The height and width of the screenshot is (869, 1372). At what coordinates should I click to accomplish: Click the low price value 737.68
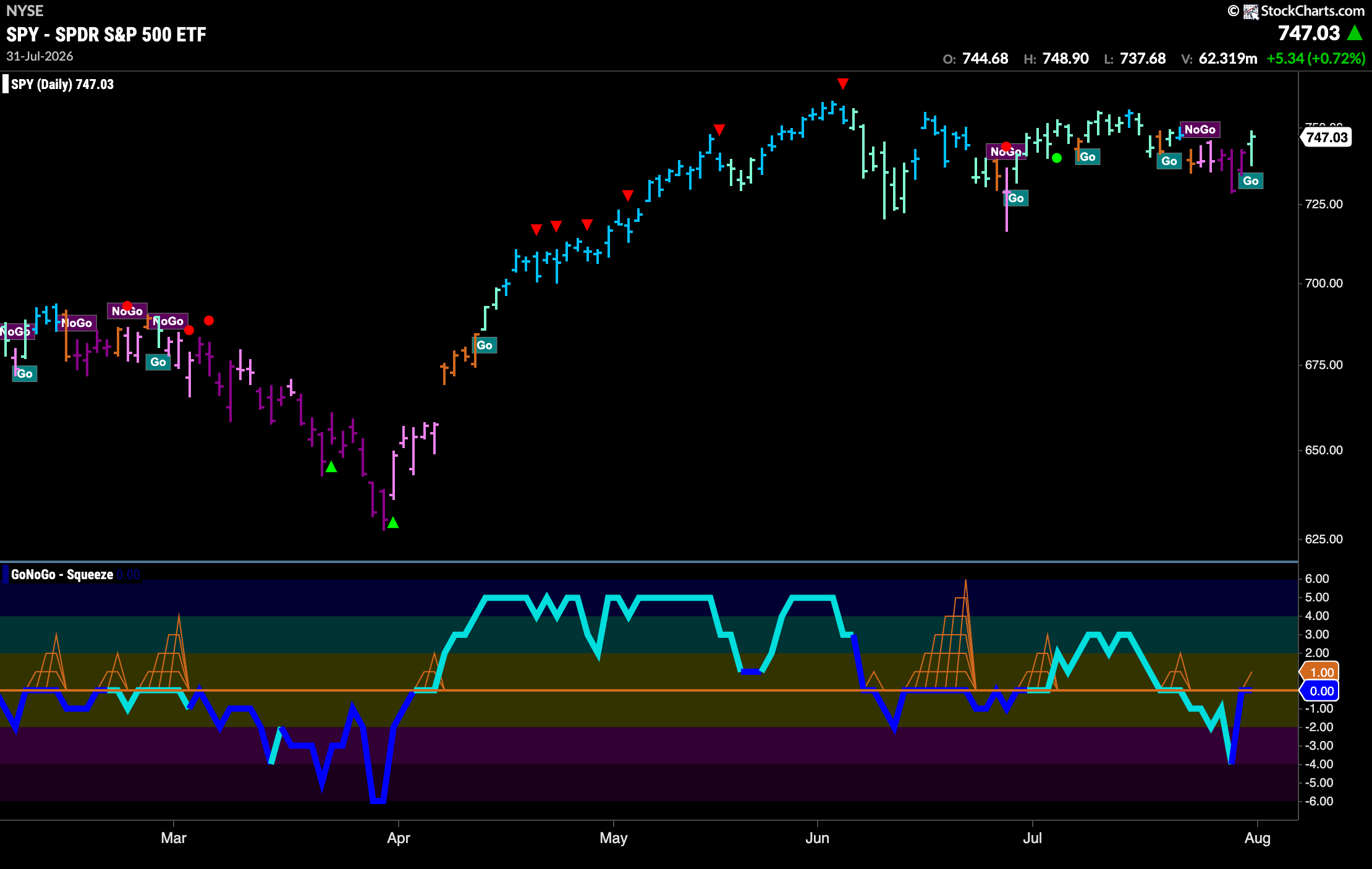pyautogui.click(x=1143, y=59)
